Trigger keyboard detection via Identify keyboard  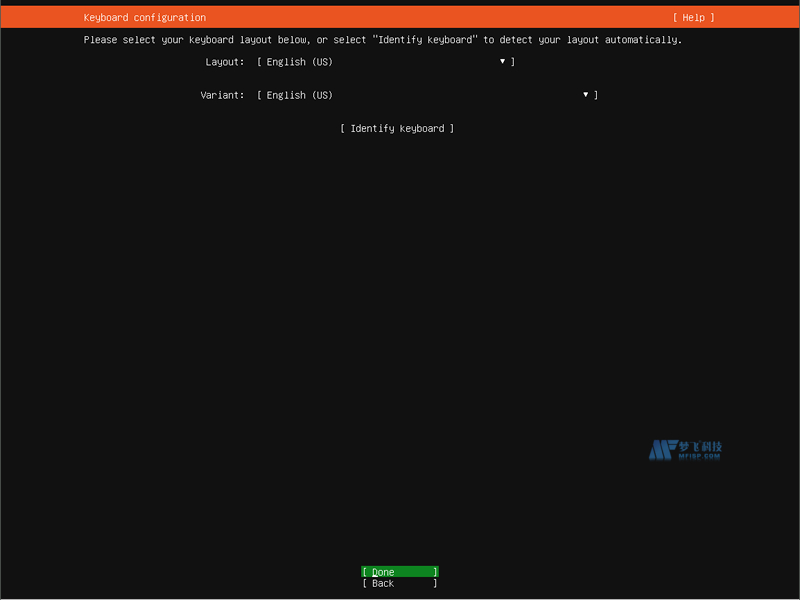pos(399,128)
